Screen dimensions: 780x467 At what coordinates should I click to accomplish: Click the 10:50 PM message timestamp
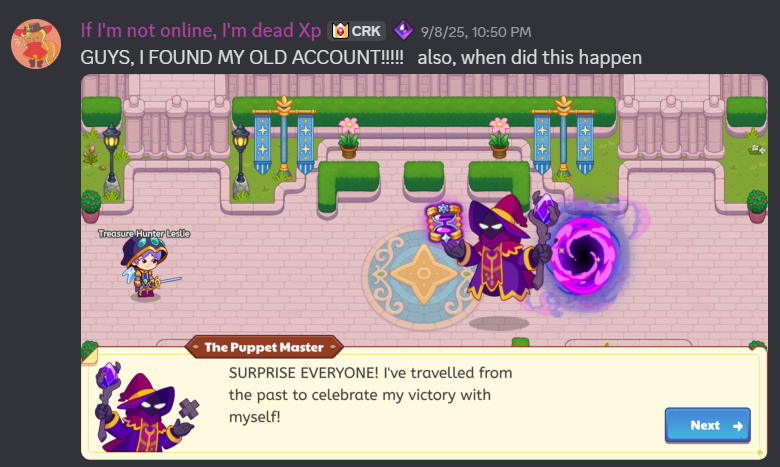tap(476, 32)
